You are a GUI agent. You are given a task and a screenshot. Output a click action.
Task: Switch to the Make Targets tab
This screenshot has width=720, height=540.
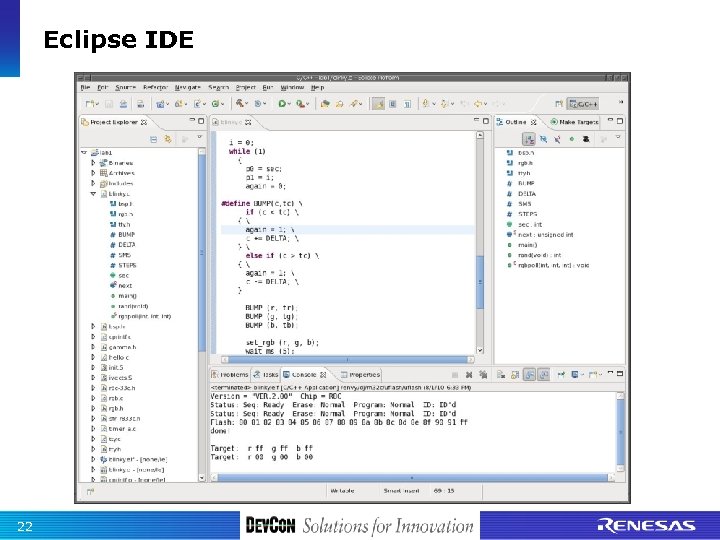tap(574, 122)
